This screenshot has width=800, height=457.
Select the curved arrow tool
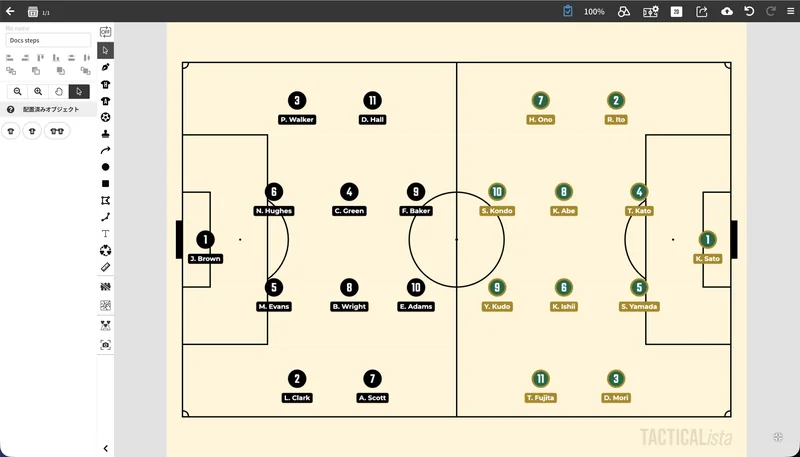[x=105, y=150]
